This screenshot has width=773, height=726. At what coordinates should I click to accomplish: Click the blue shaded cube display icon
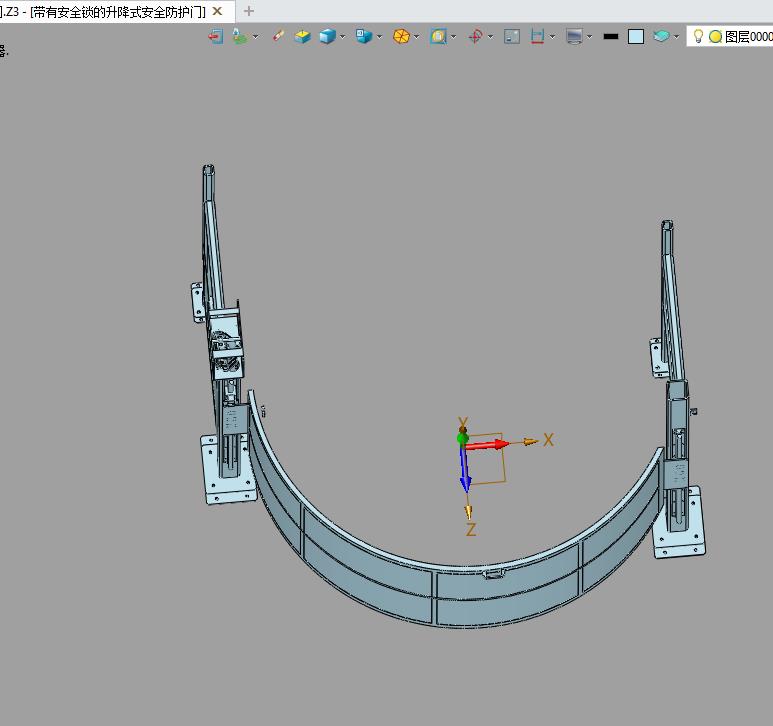pyautogui.click(x=327, y=36)
